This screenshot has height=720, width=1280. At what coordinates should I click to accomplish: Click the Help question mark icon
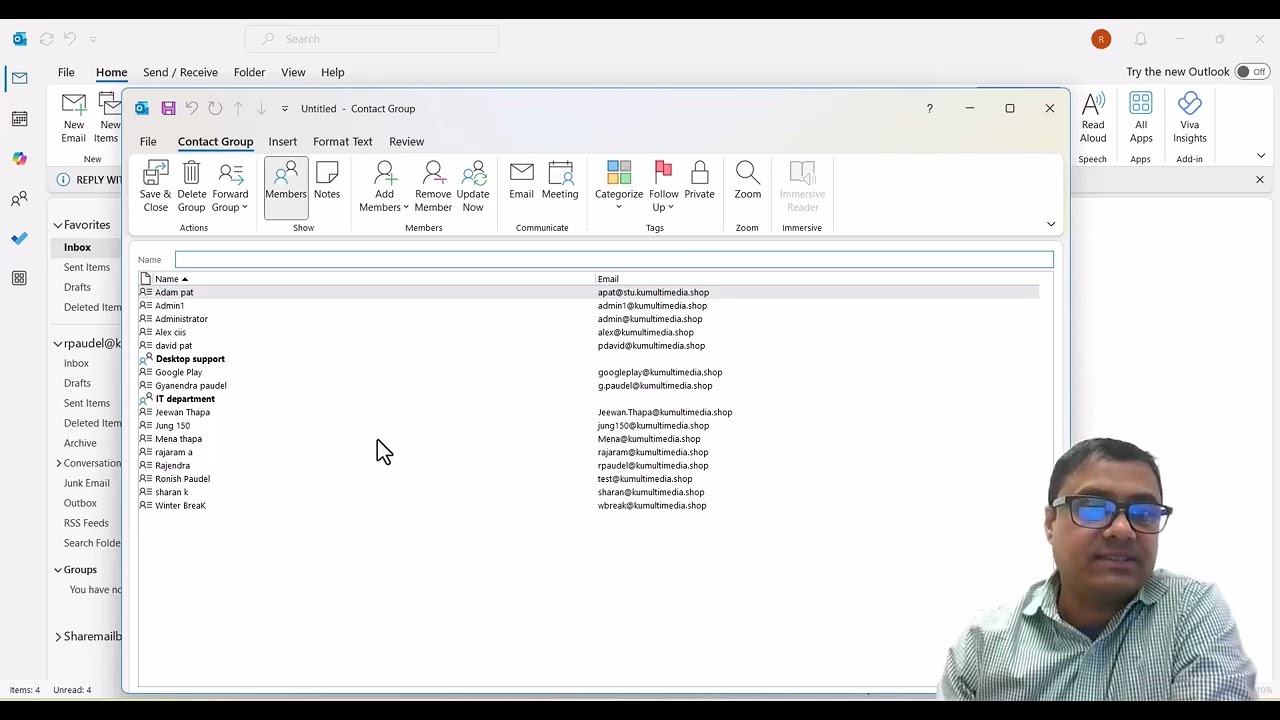pos(929,108)
